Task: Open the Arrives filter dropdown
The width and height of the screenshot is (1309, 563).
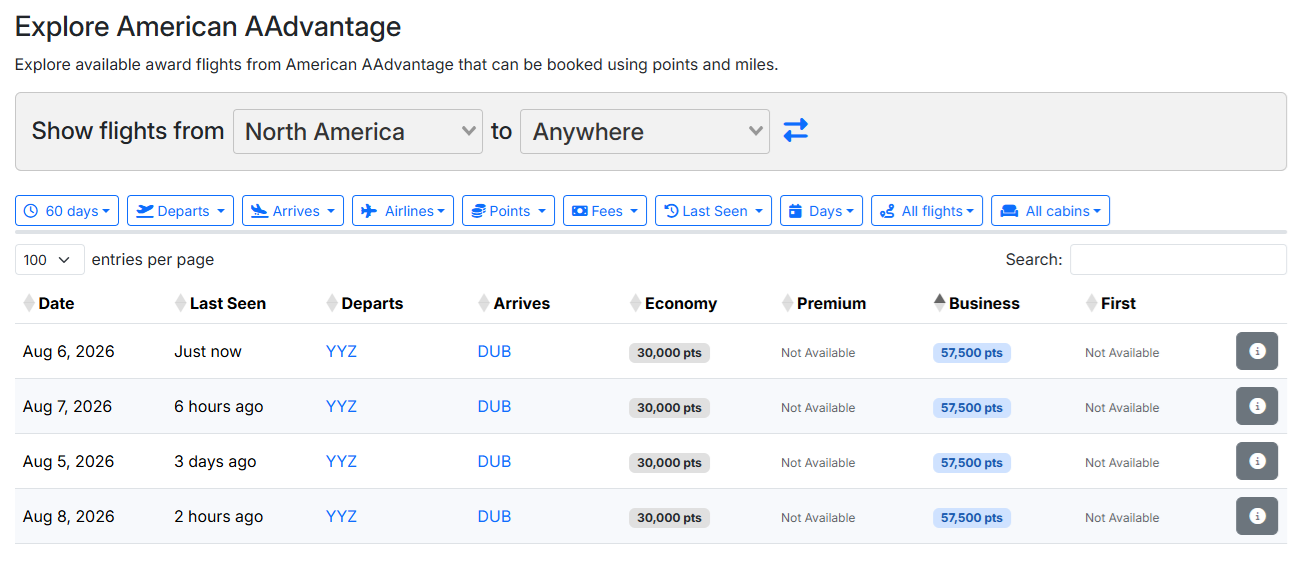Action: (293, 211)
